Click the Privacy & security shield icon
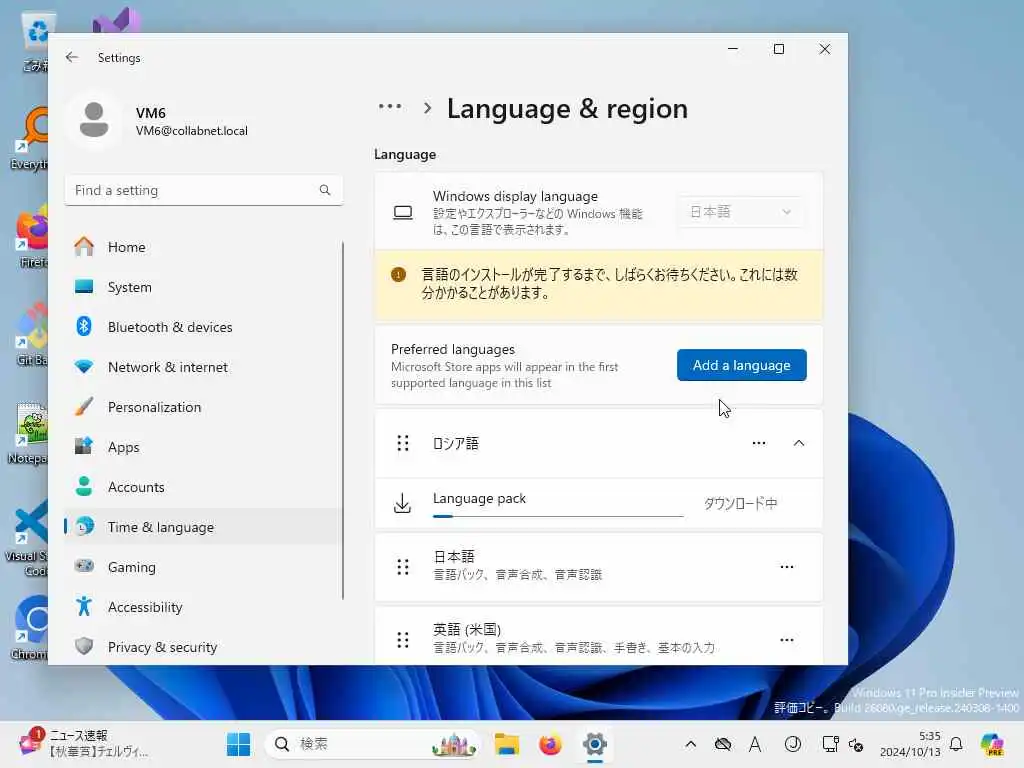Viewport: 1024px width, 768px height. (x=84, y=647)
